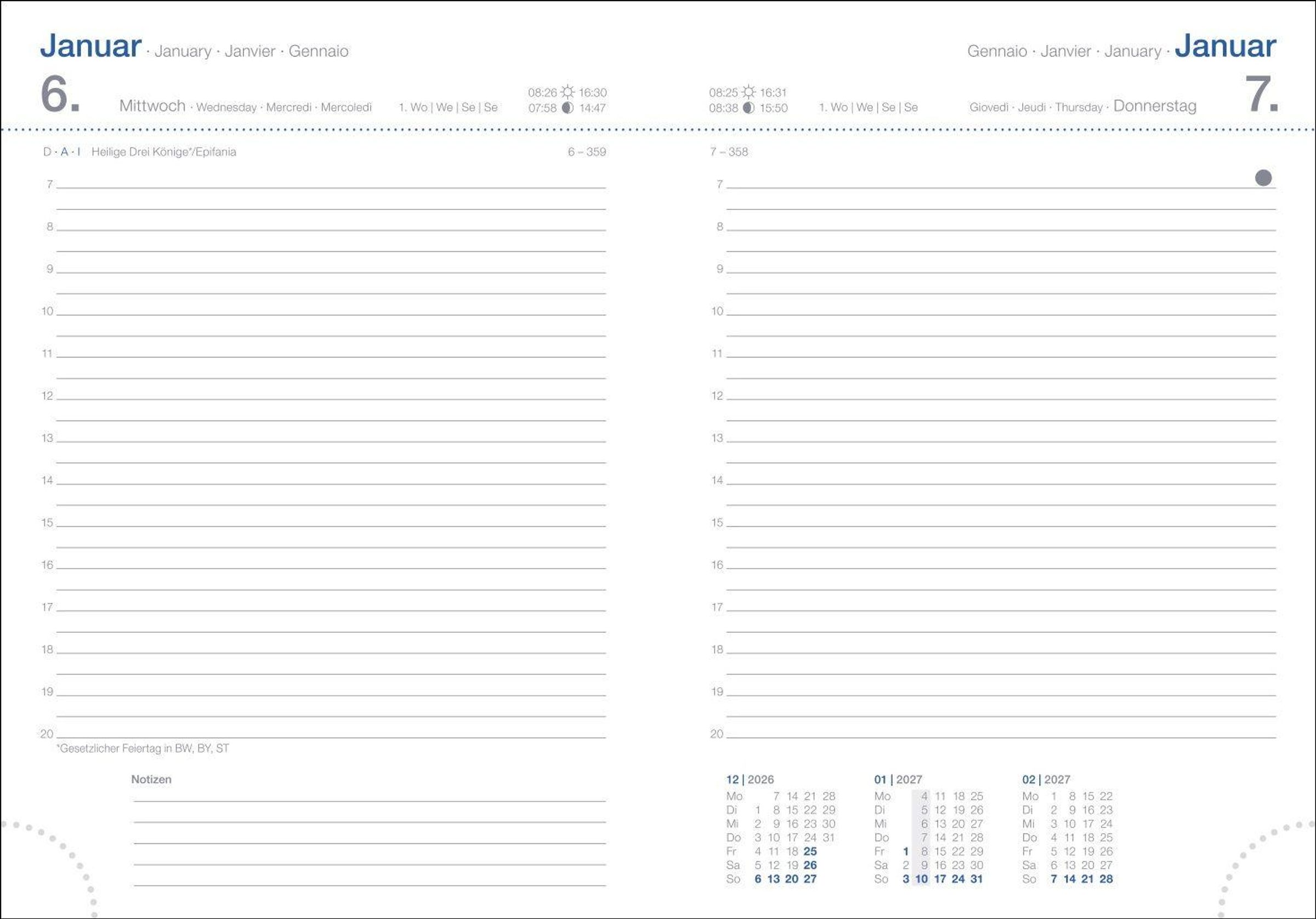Click the 02 | 2027 mini calendar header

pos(1046,780)
